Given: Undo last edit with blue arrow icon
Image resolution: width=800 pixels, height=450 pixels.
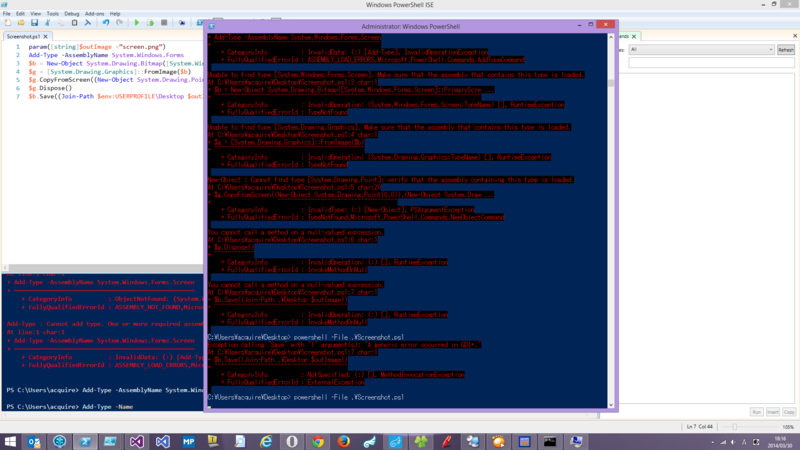Looking at the screenshot, I should click(106, 22).
